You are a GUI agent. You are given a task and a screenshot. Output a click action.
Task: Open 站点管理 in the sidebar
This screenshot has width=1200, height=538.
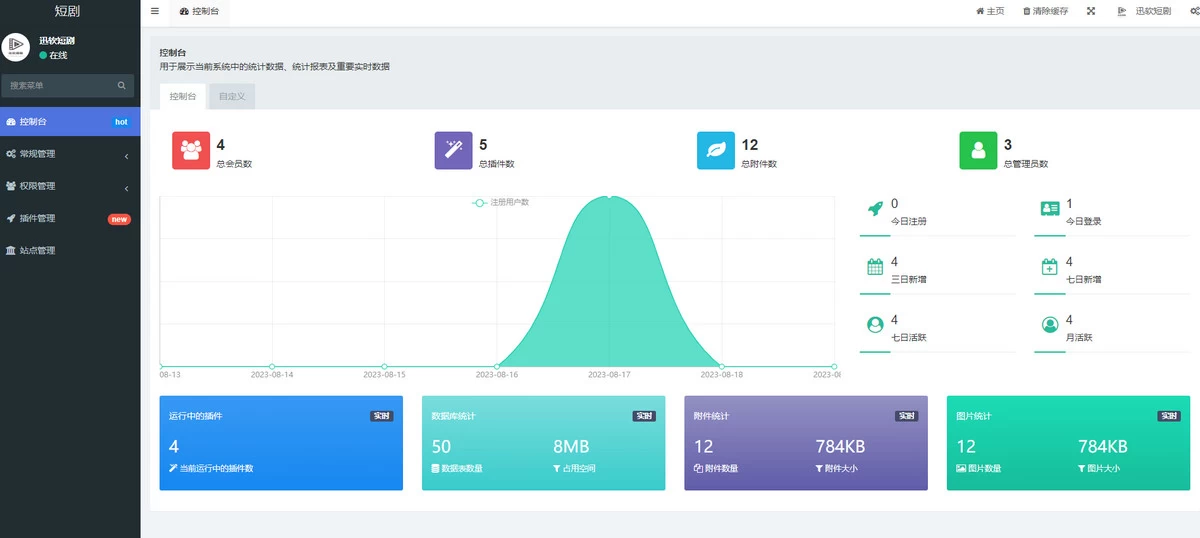click(69, 250)
